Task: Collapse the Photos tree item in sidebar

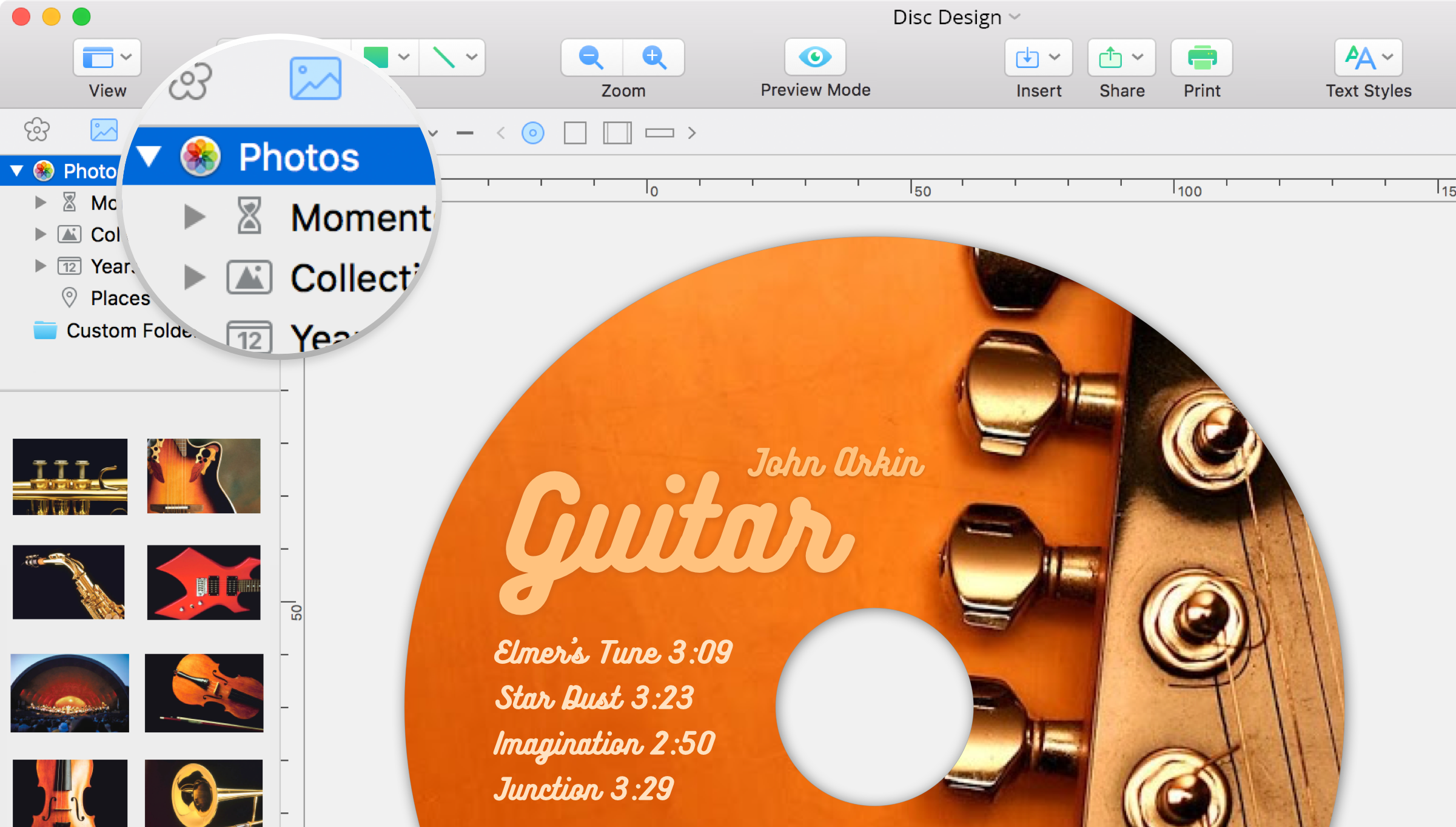Action: point(17,171)
